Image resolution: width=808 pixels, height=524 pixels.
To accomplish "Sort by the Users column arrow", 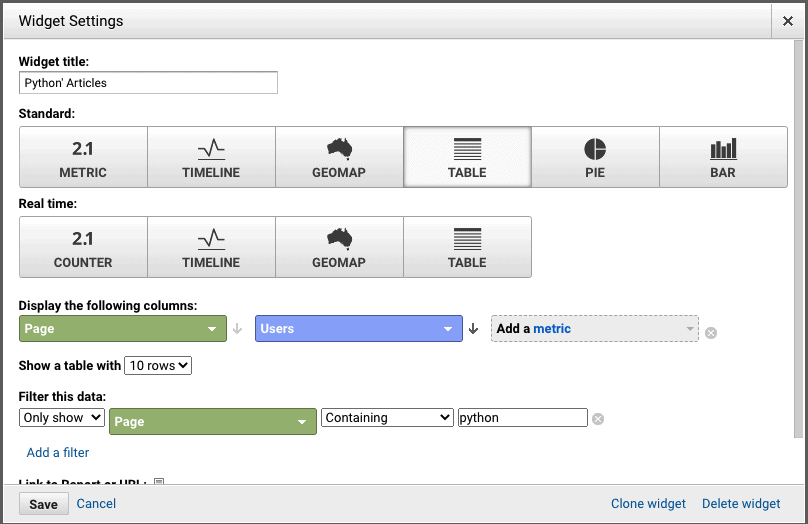I will [474, 329].
